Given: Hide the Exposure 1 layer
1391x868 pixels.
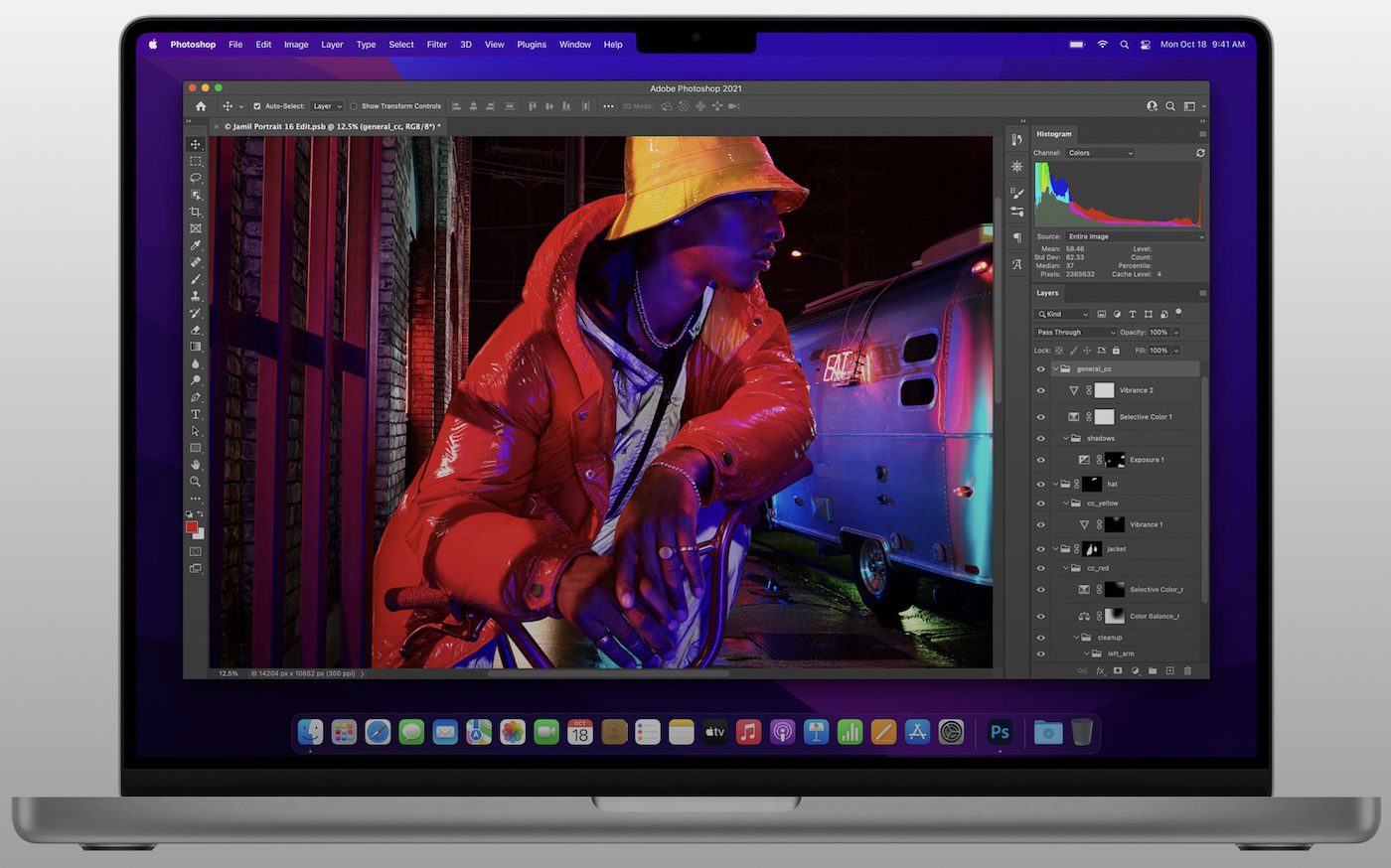Looking at the screenshot, I should point(1041,460).
